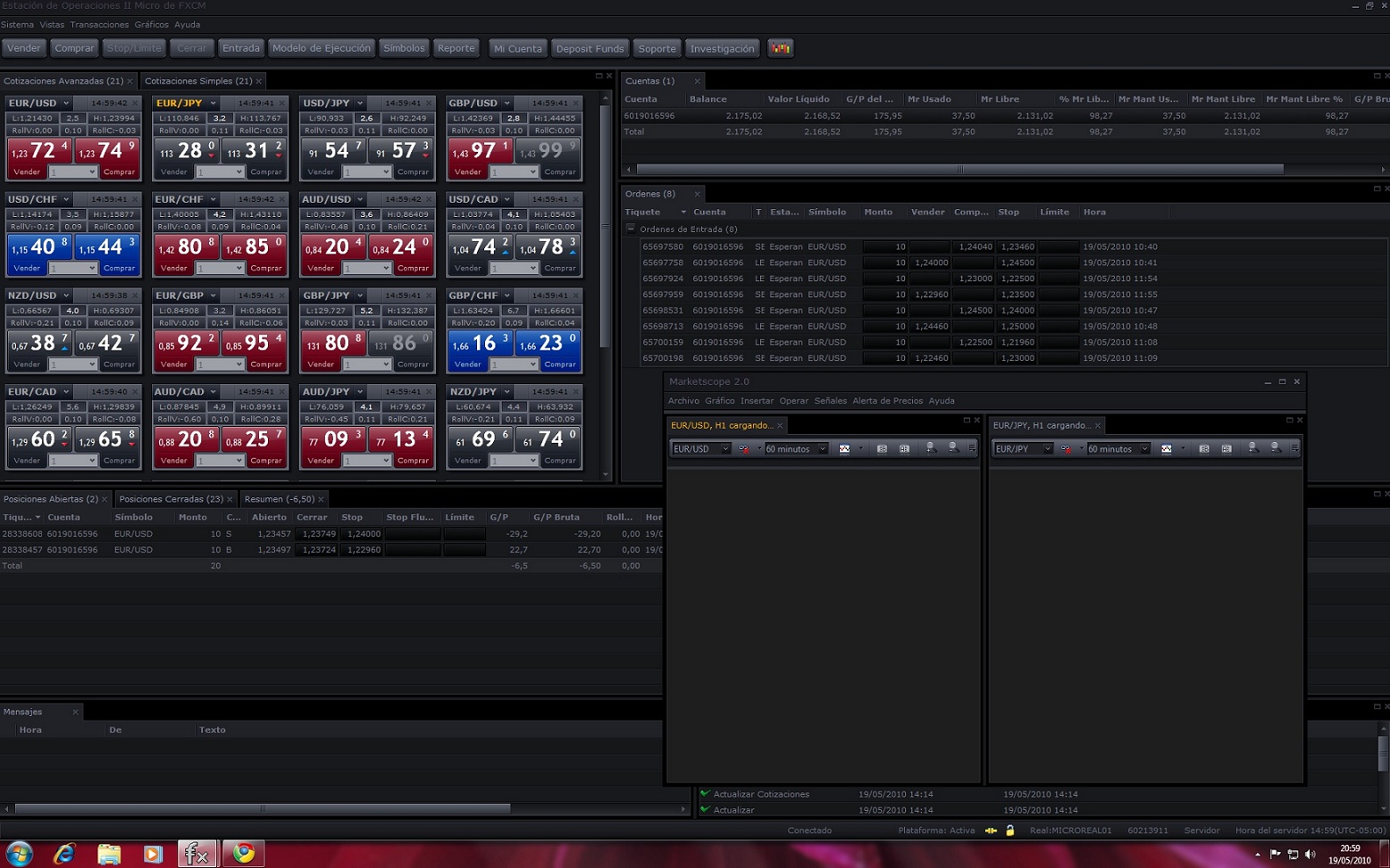Click the yellow connection icon in status bar

click(x=991, y=830)
